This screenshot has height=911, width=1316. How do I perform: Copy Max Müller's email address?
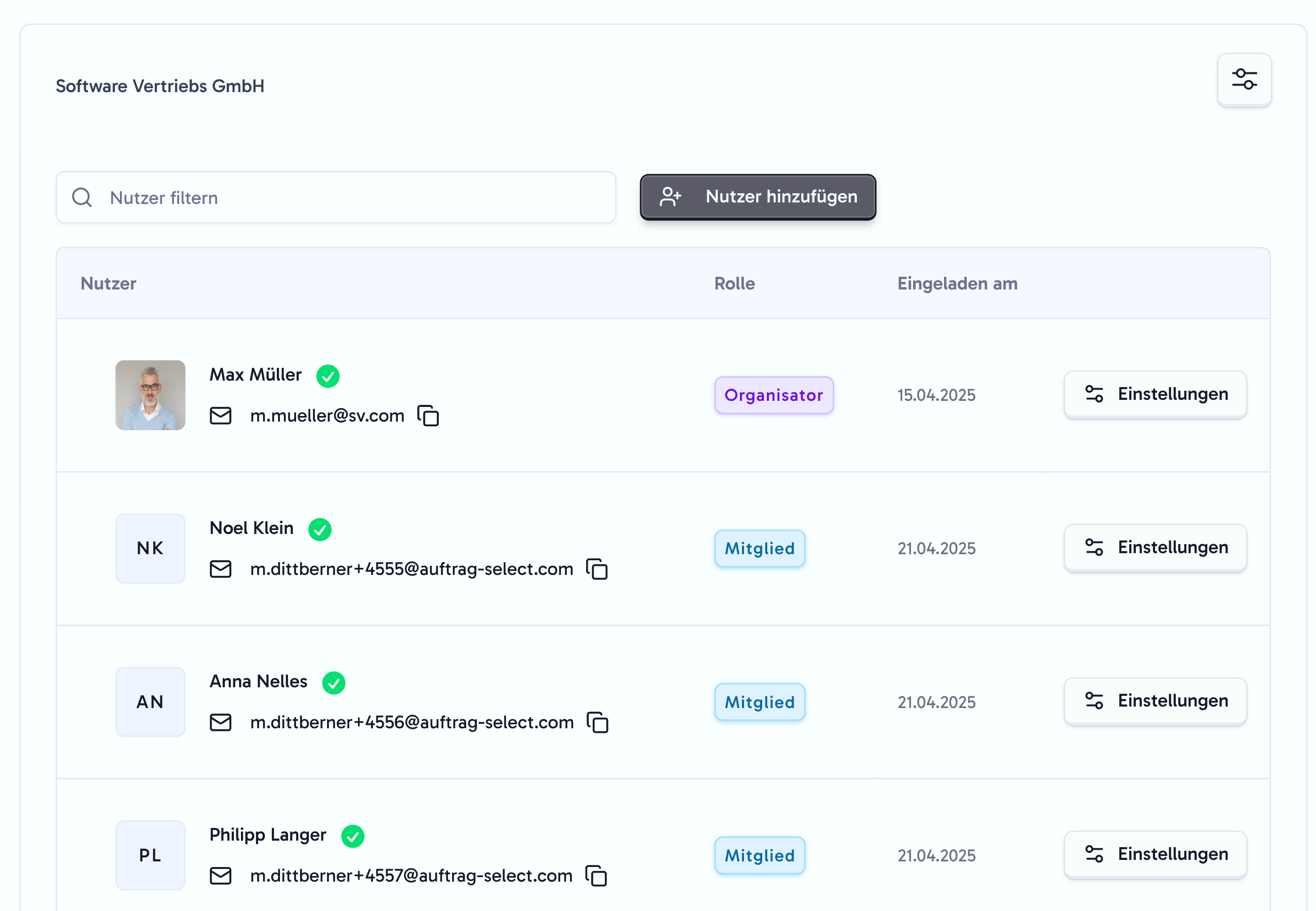[x=427, y=416]
